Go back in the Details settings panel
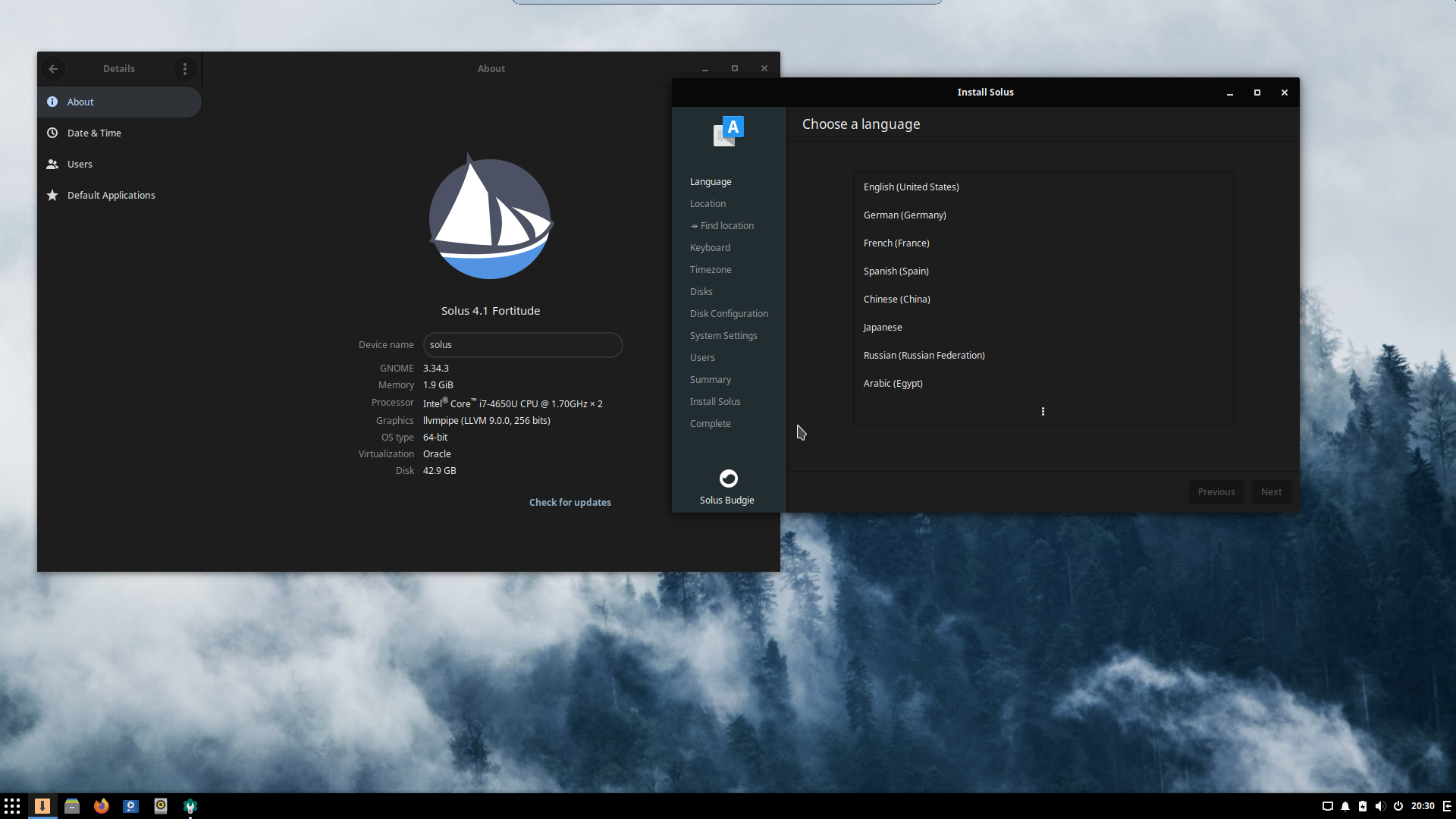The width and height of the screenshot is (1456, 819). point(53,69)
